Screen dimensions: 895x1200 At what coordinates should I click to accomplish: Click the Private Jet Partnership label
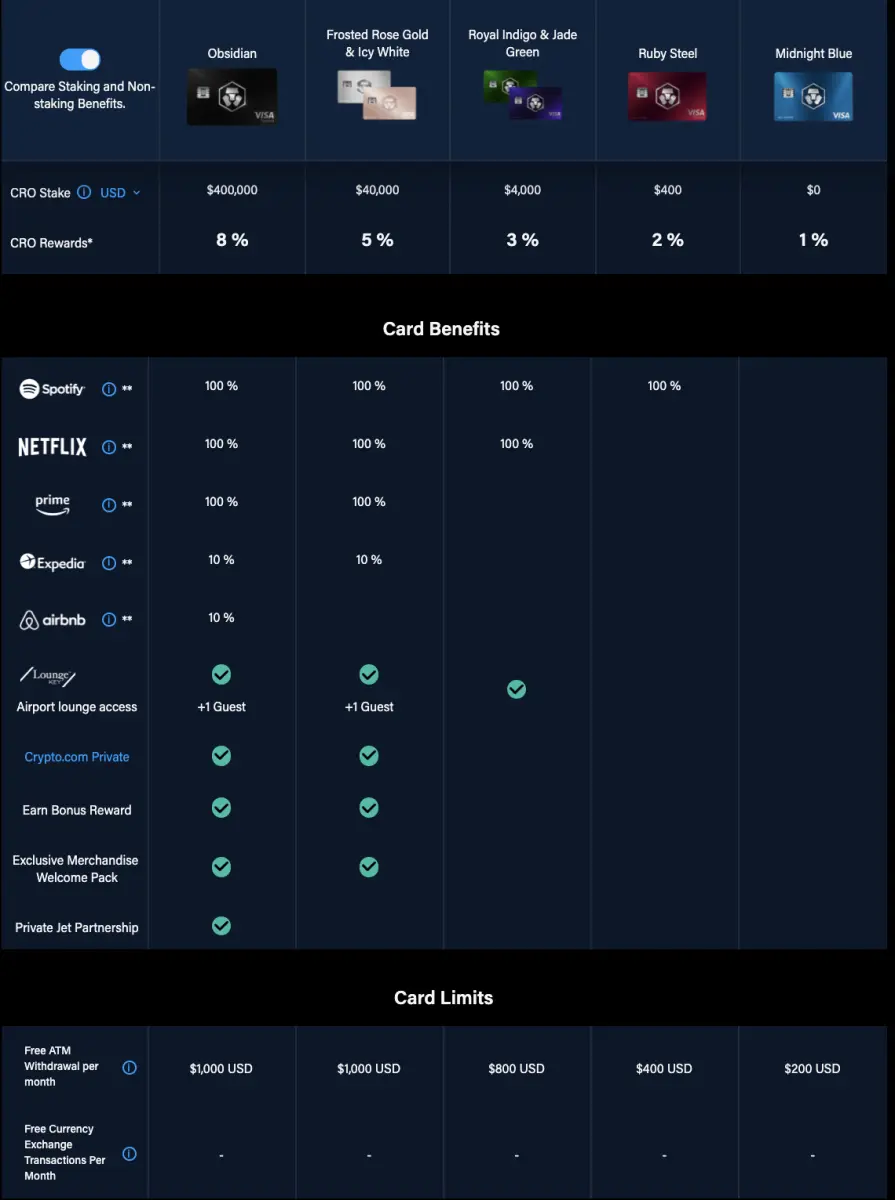77,928
